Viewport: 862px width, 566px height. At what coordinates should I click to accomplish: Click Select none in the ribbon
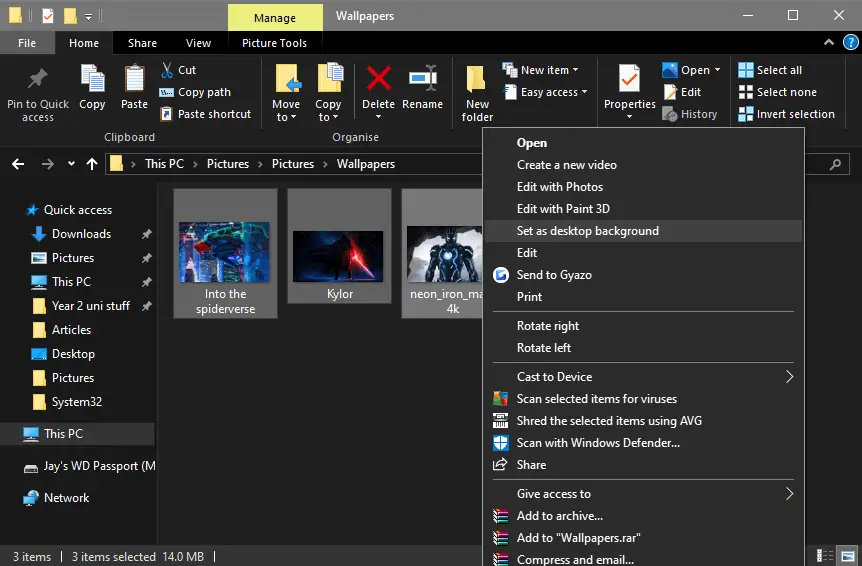tap(777, 92)
